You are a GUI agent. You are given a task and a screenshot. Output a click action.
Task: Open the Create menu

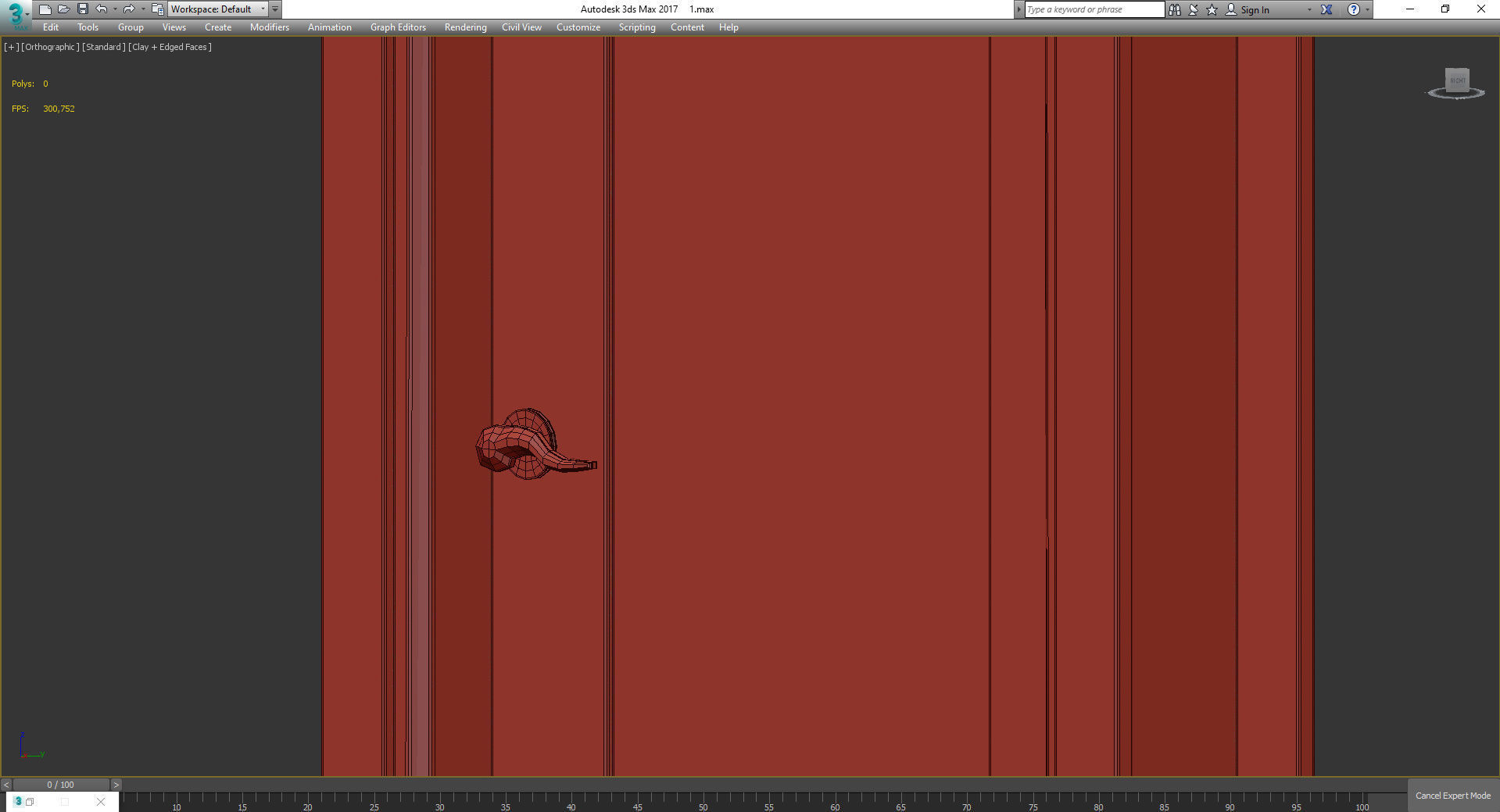click(x=218, y=27)
